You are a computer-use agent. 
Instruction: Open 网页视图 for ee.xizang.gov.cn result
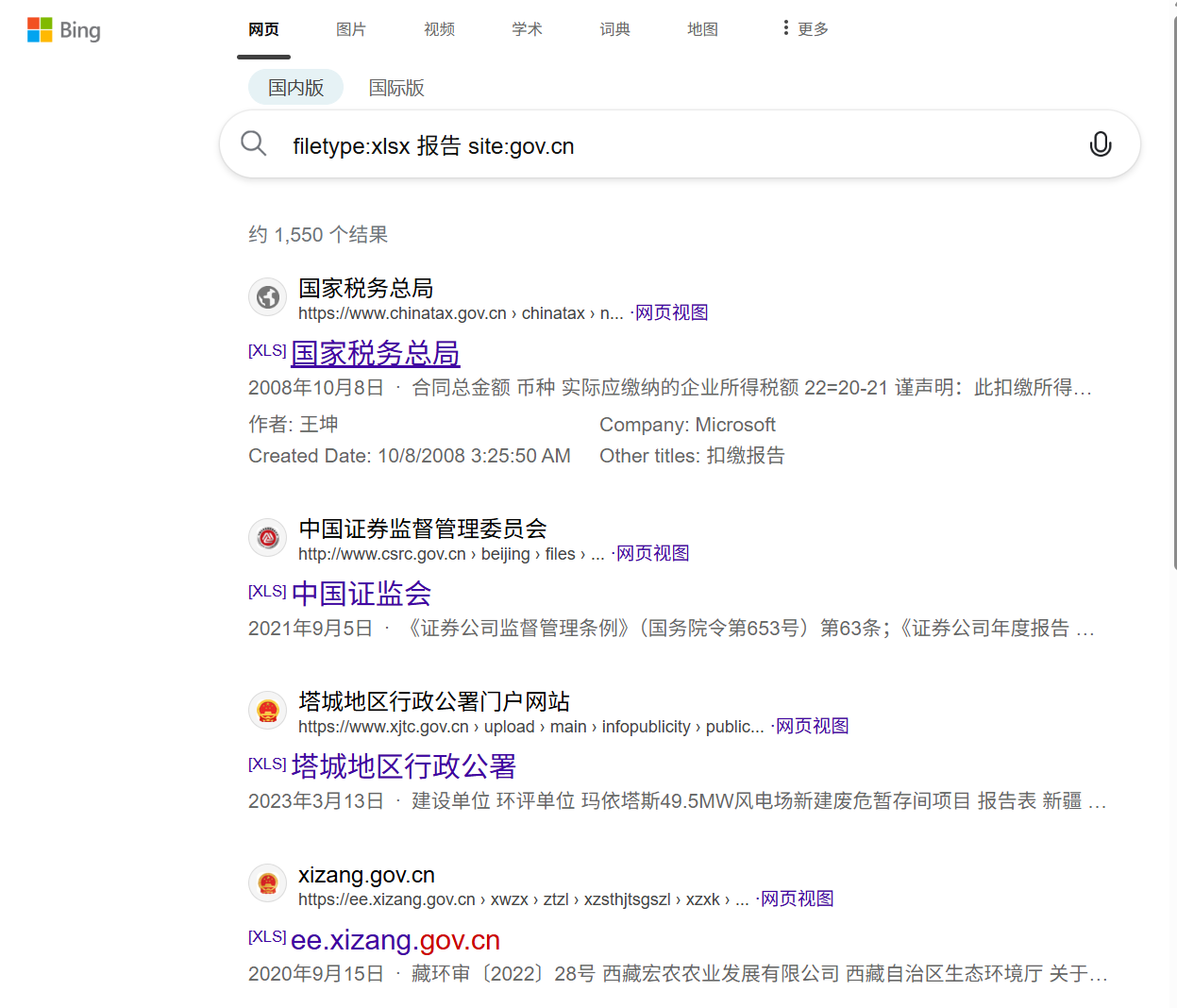coord(797,899)
